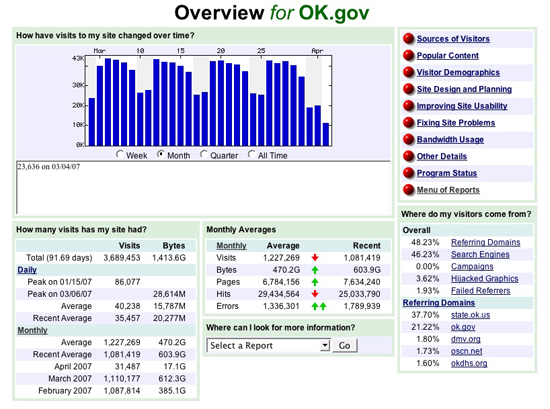Select the Month radio button

point(161,154)
